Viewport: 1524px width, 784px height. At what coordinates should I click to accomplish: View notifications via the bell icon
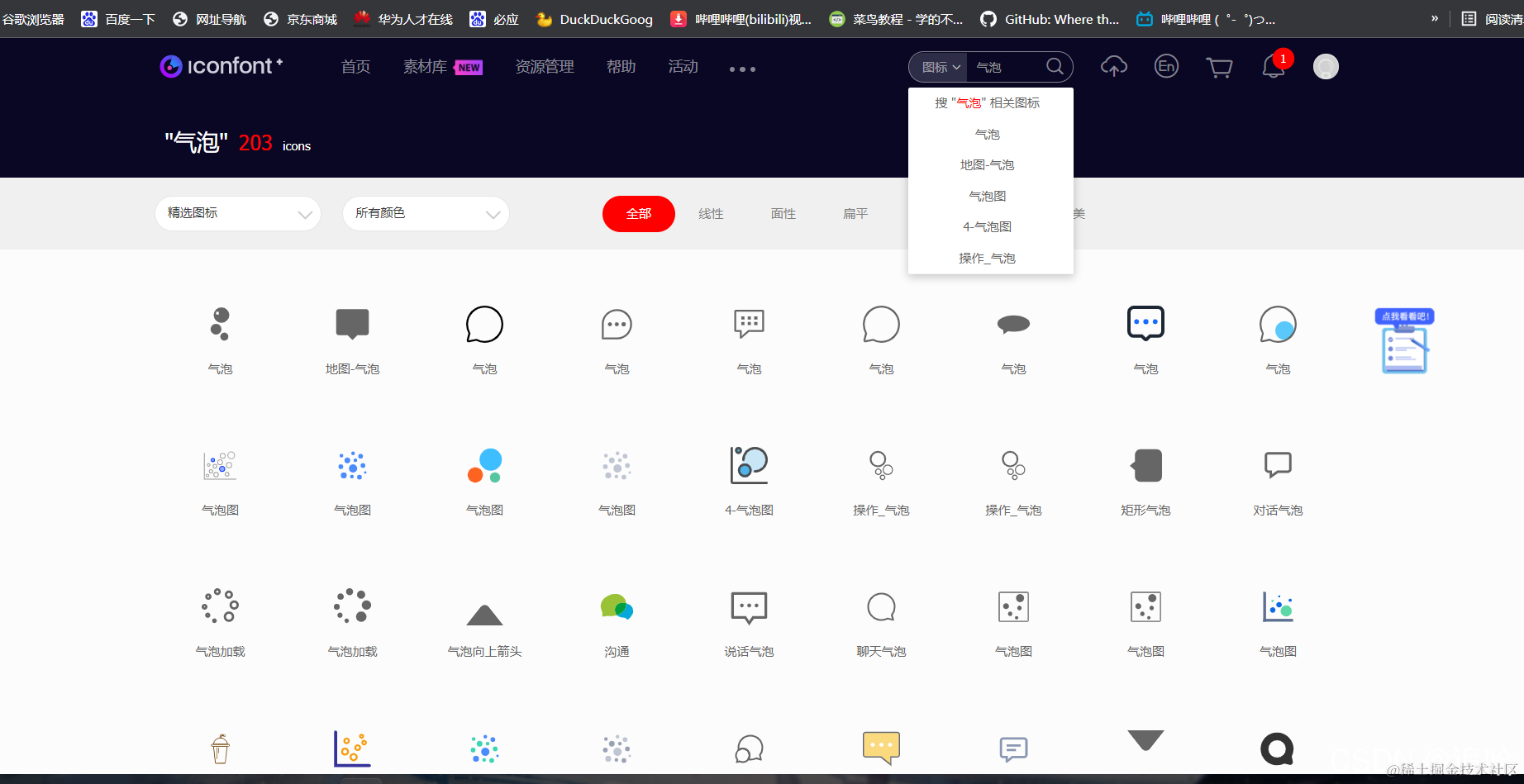(1272, 66)
